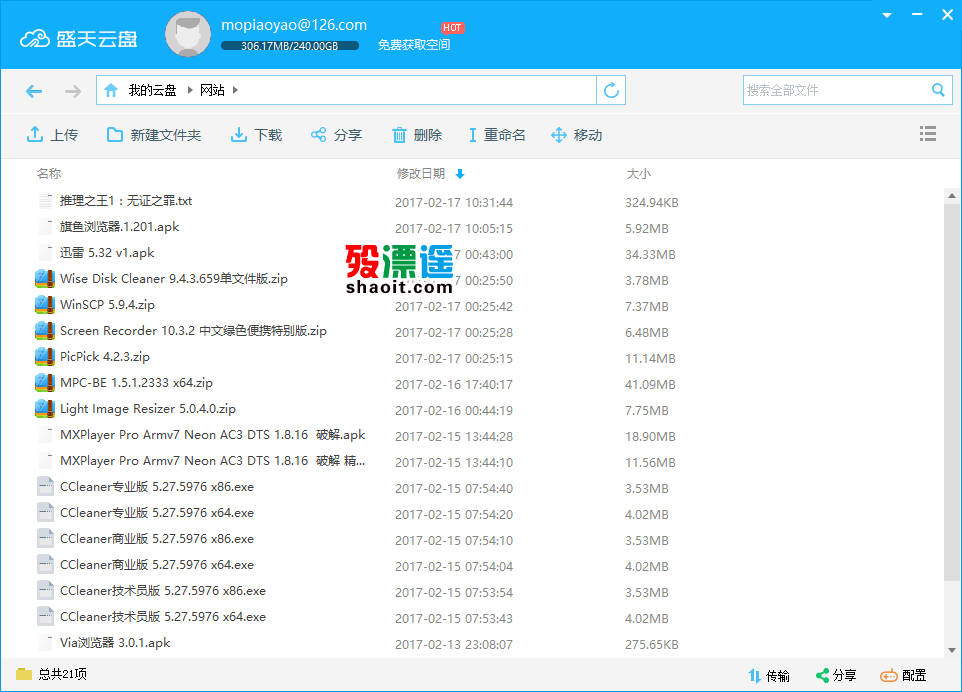
Task: Select file 推理之王1：无证之罪.txt
Action: click(126, 201)
